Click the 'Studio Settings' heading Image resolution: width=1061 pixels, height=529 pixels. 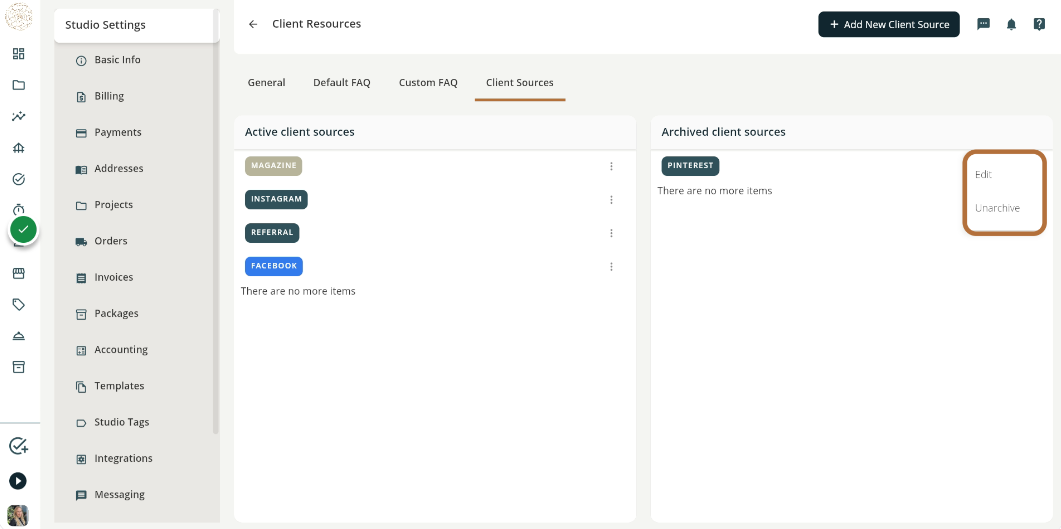point(106,26)
